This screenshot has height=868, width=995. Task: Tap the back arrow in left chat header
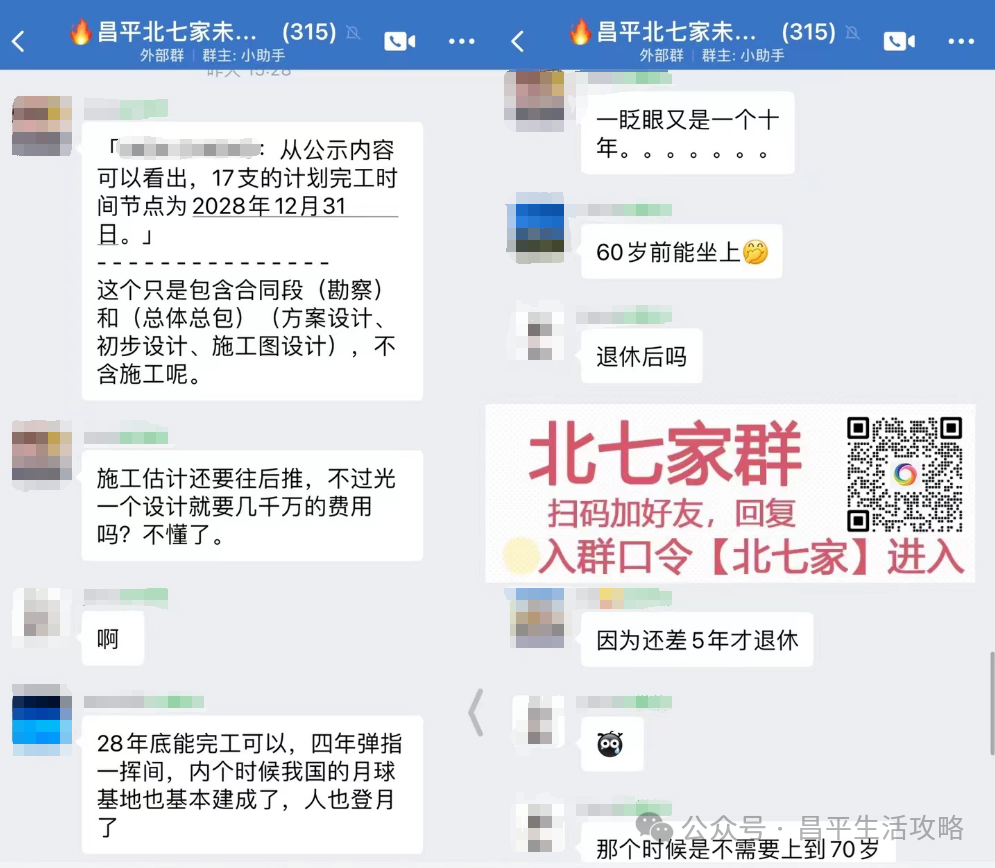[18, 42]
